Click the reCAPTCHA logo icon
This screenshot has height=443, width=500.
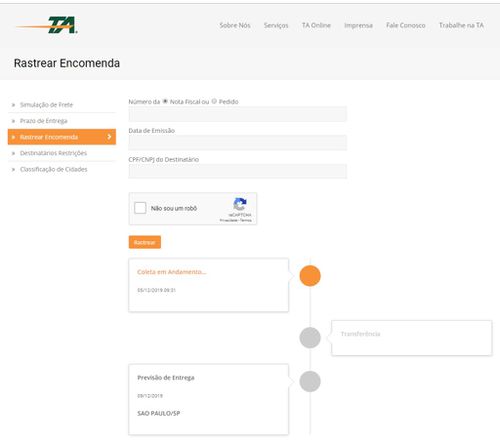[240, 204]
